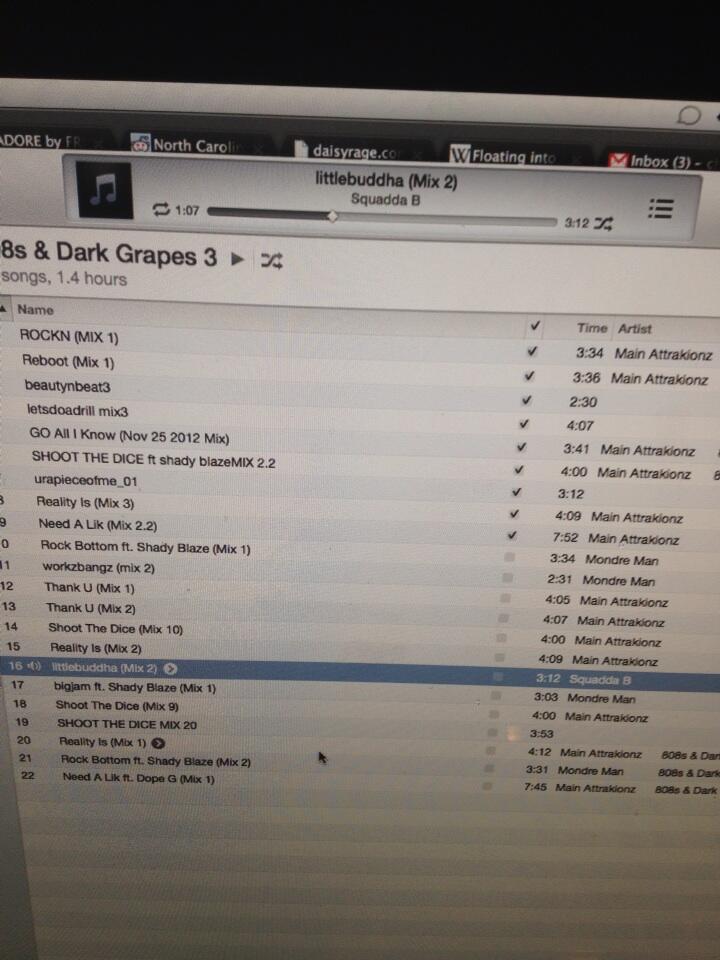Screen dimensions: 720x960
Task: Uncheck Reality Is (Mix 3) checkbox
Action: [x=514, y=514]
